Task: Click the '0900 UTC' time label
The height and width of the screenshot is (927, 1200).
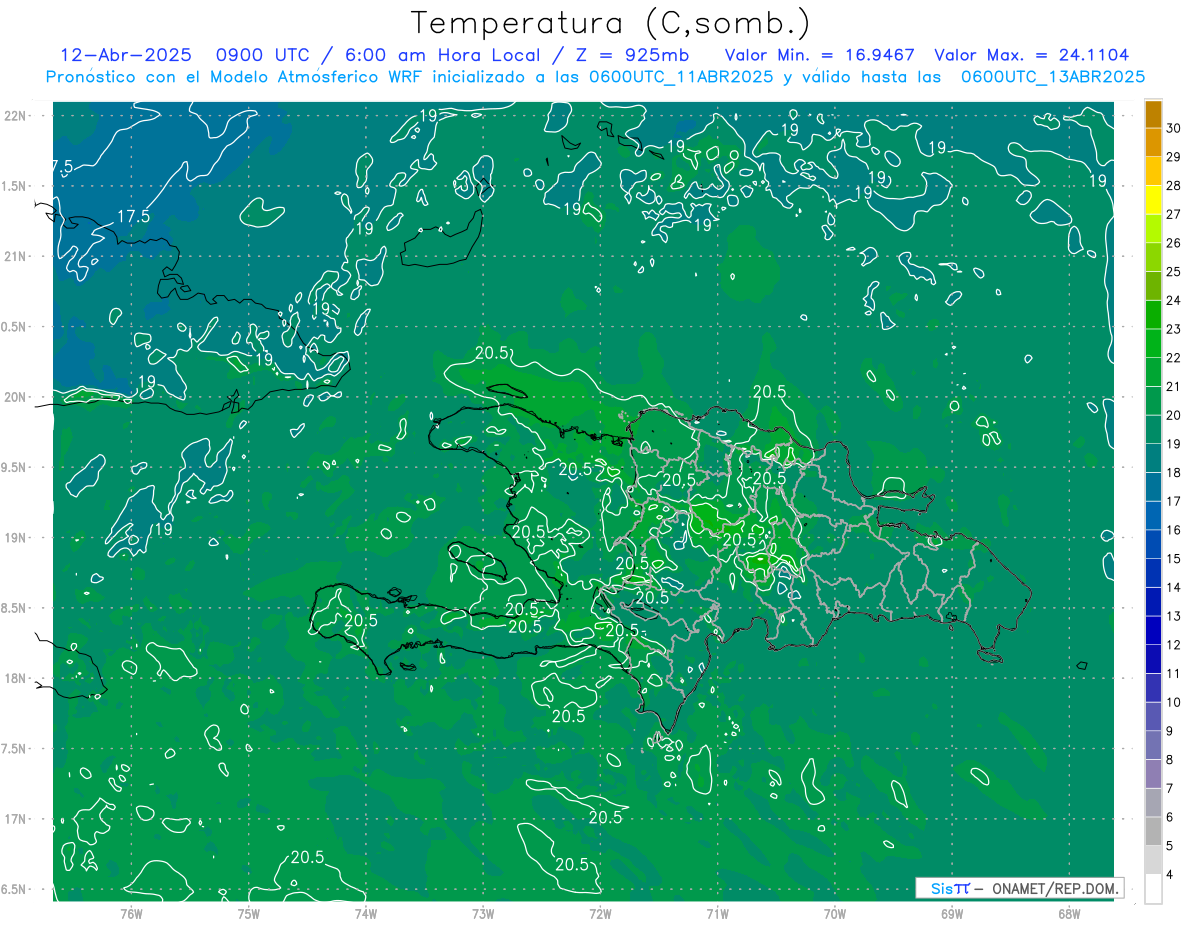Action: pos(264,55)
